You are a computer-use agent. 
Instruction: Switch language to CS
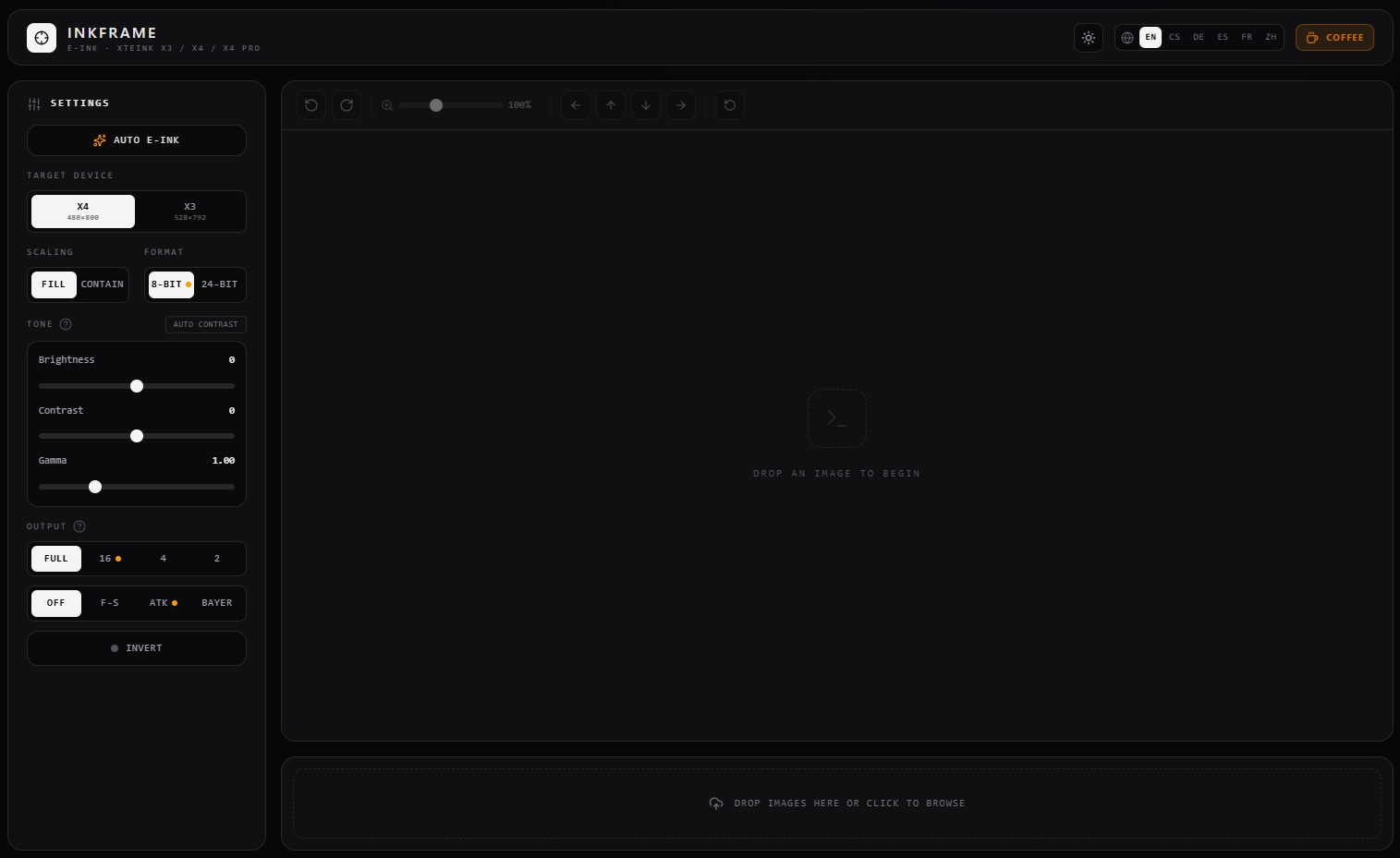(x=1175, y=38)
